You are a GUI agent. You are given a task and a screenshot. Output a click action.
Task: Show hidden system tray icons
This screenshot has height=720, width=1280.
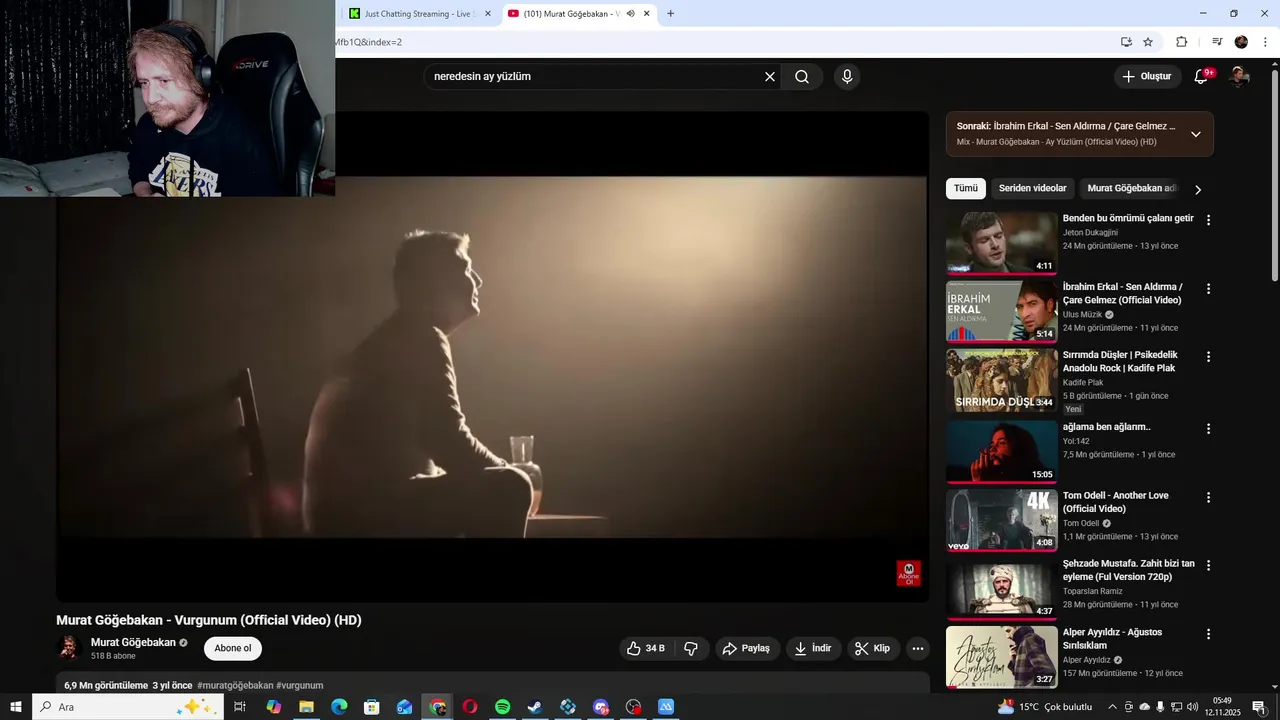pyautogui.click(x=1112, y=707)
